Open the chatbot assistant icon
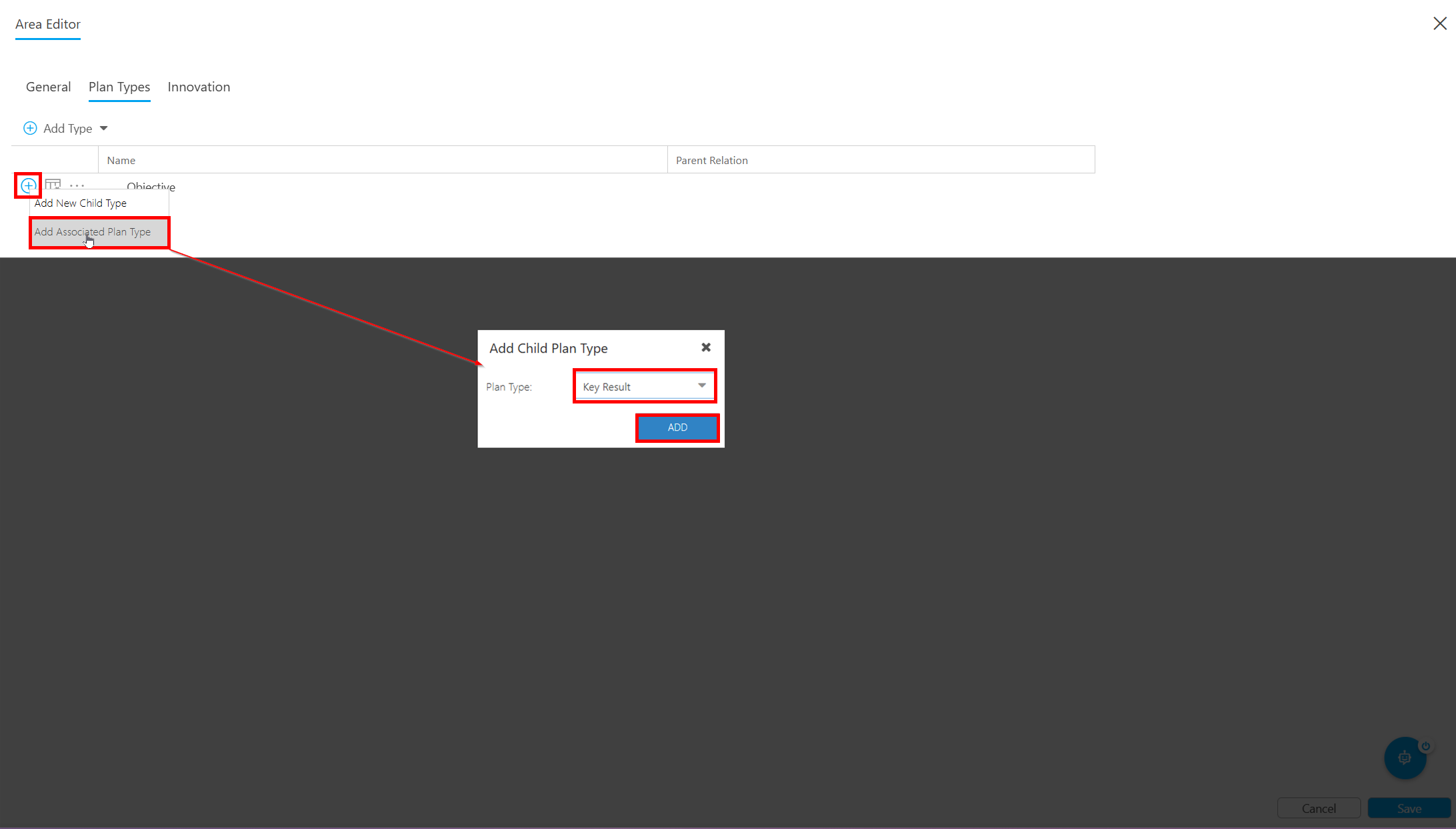Image resolution: width=1456 pixels, height=829 pixels. (1405, 758)
